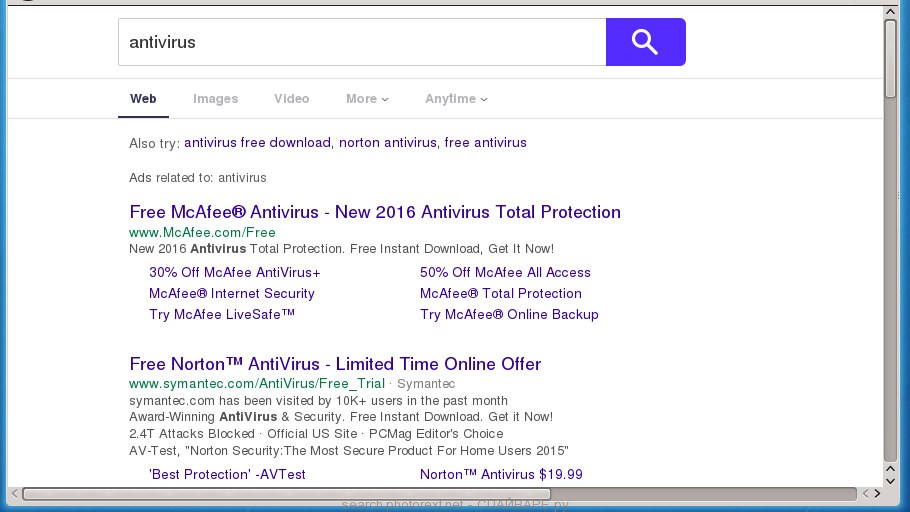Open the Anytime time filter dropdown
This screenshot has height=512, width=910.
[456, 99]
